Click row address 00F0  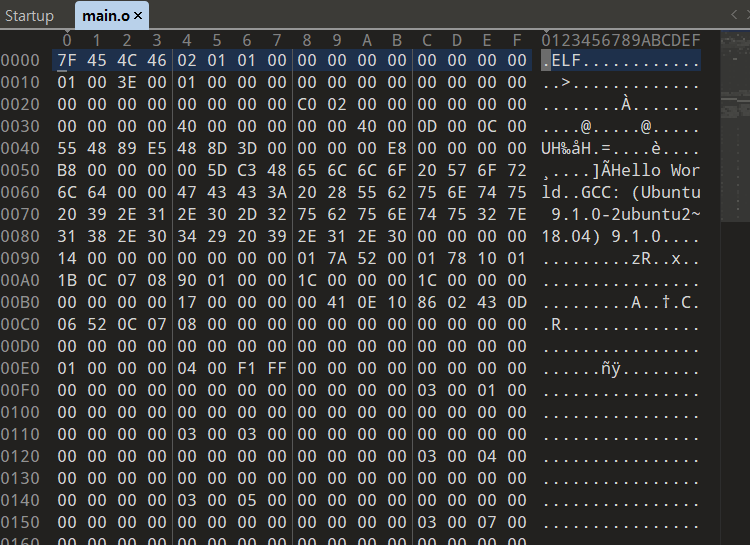coord(20,390)
